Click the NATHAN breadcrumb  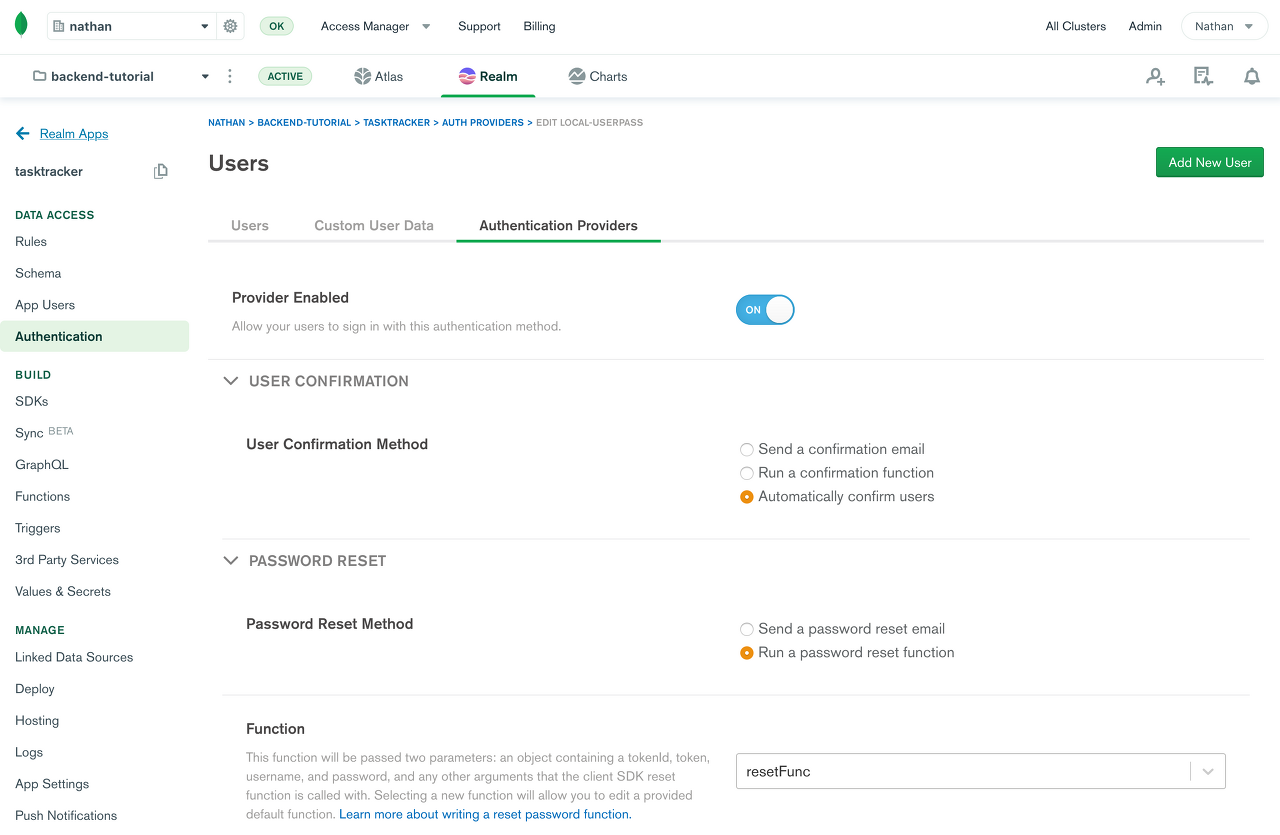[226, 122]
